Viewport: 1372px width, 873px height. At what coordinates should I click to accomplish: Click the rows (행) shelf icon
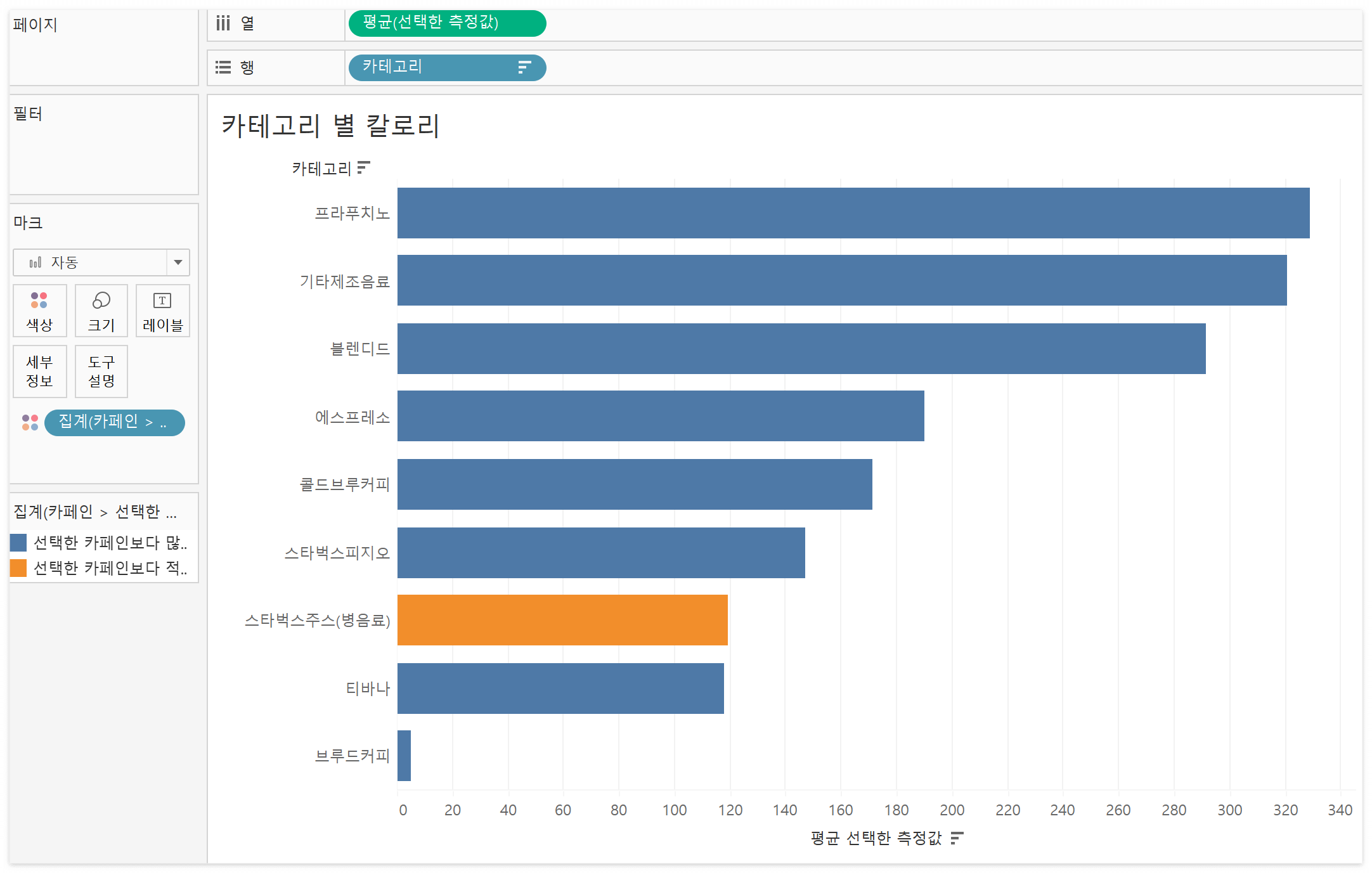pyautogui.click(x=223, y=67)
